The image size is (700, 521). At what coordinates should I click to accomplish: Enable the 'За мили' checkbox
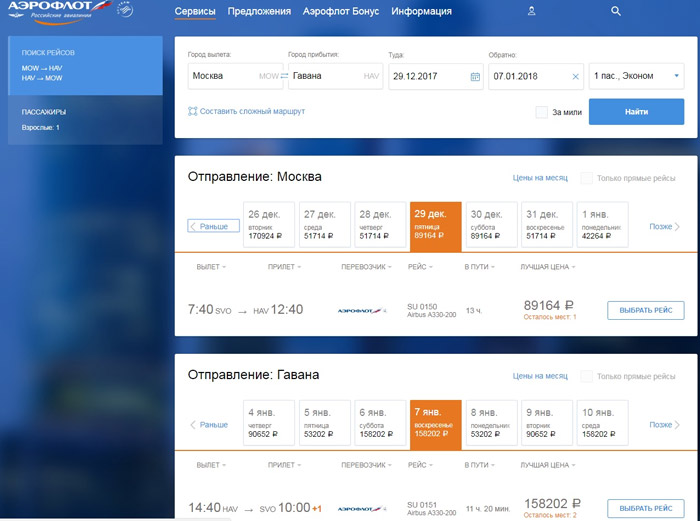pyautogui.click(x=542, y=112)
